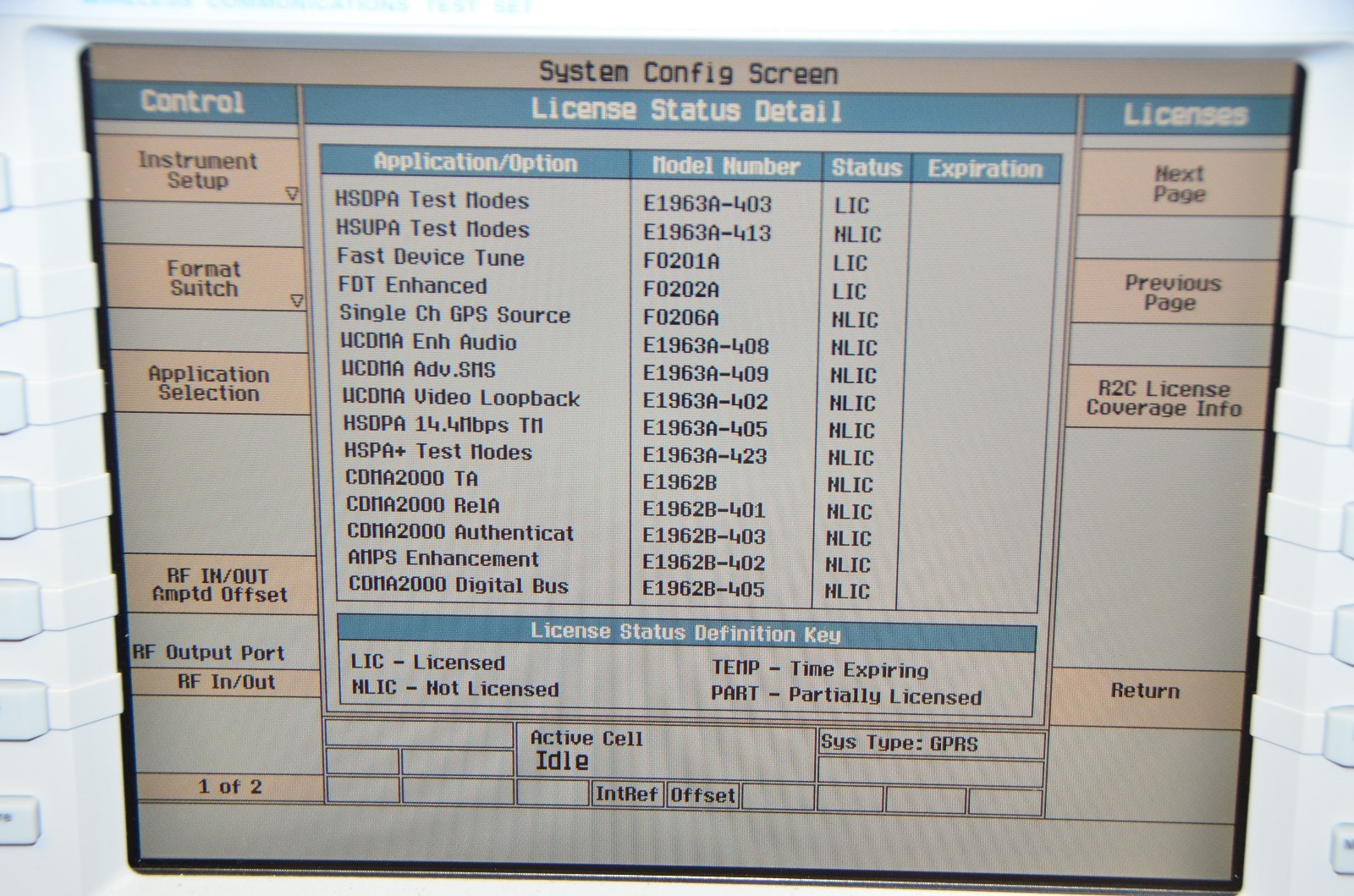Click the Offset status indicator

coord(702,795)
